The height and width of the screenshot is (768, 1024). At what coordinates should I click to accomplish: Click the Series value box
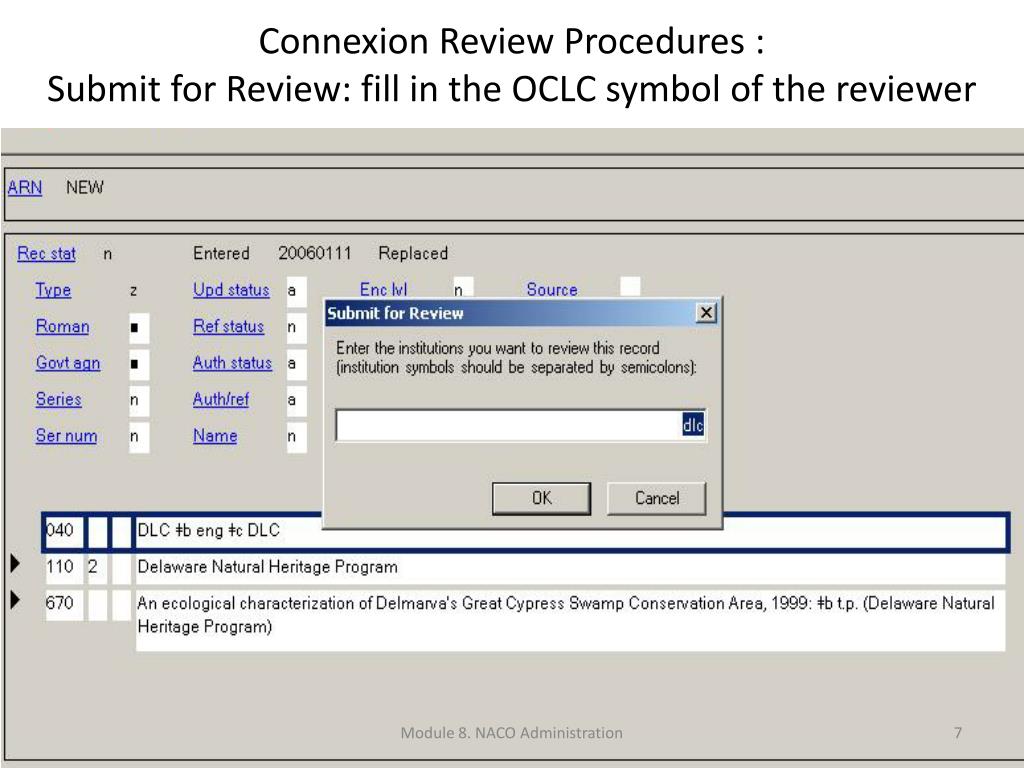[x=139, y=400]
